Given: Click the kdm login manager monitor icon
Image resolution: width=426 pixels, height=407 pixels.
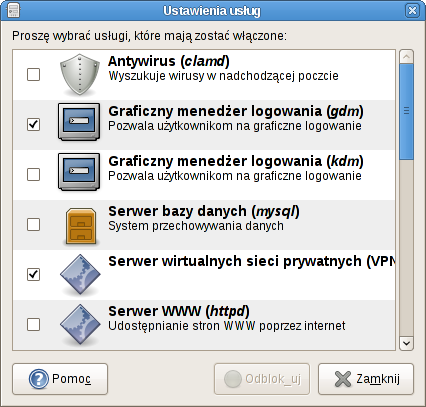Looking at the screenshot, I should pyautogui.click(x=79, y=172).
